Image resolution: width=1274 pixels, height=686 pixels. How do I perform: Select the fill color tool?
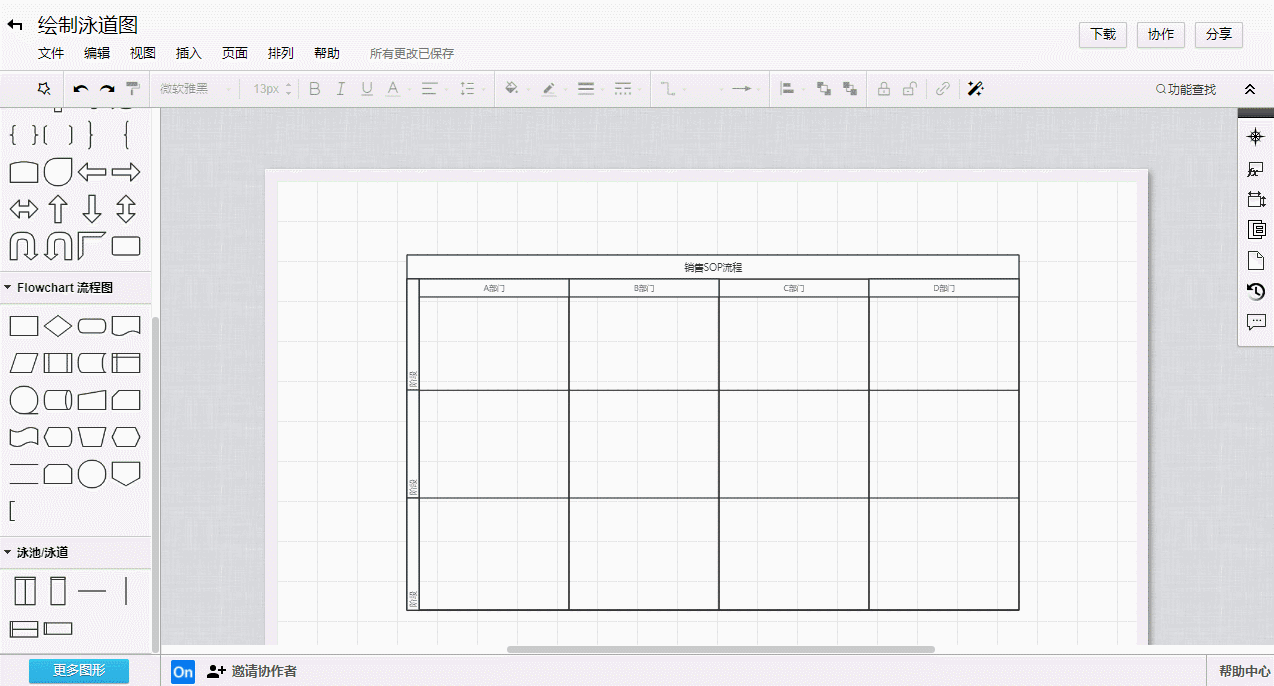(513, 89)
